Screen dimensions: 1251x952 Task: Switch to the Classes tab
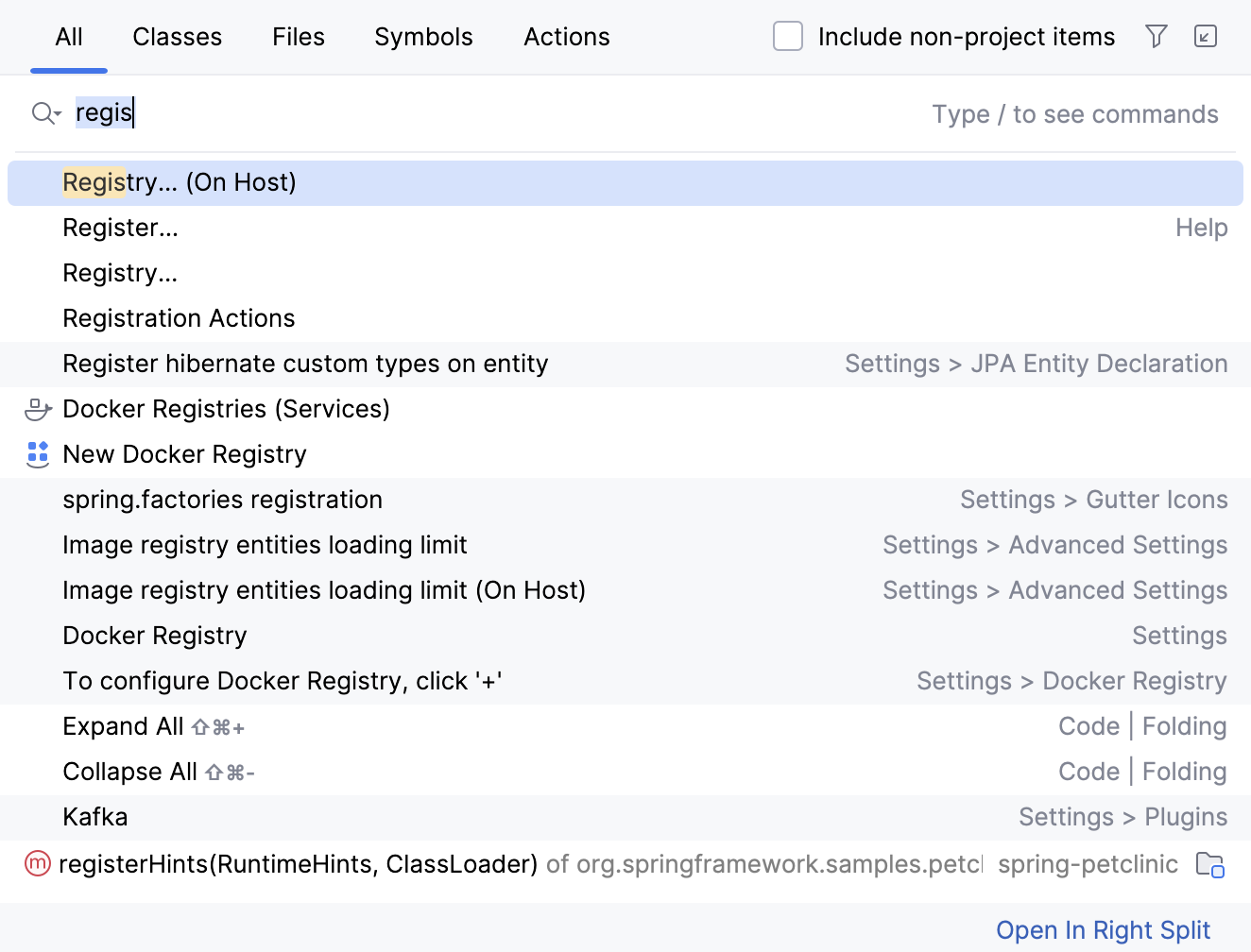click(x=177, y=37)
